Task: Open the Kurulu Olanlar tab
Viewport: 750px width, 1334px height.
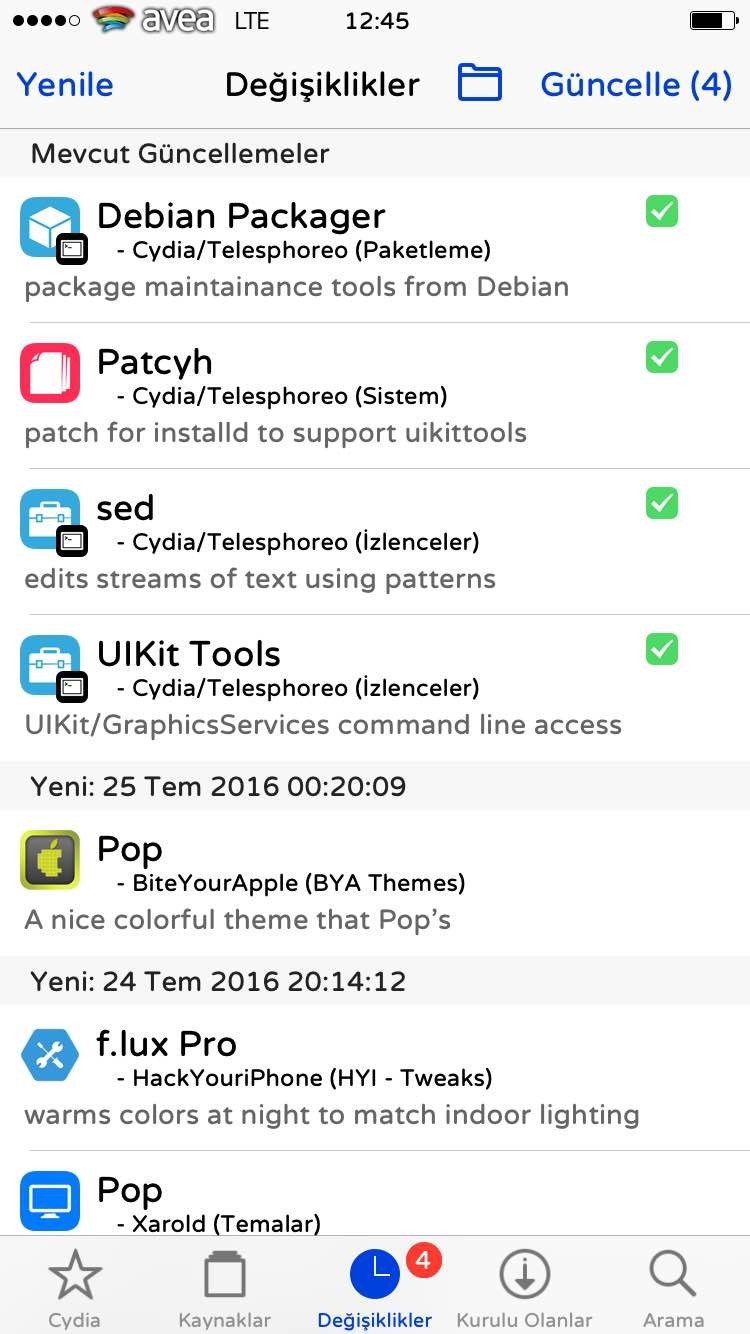Action: coord(525,1288)
